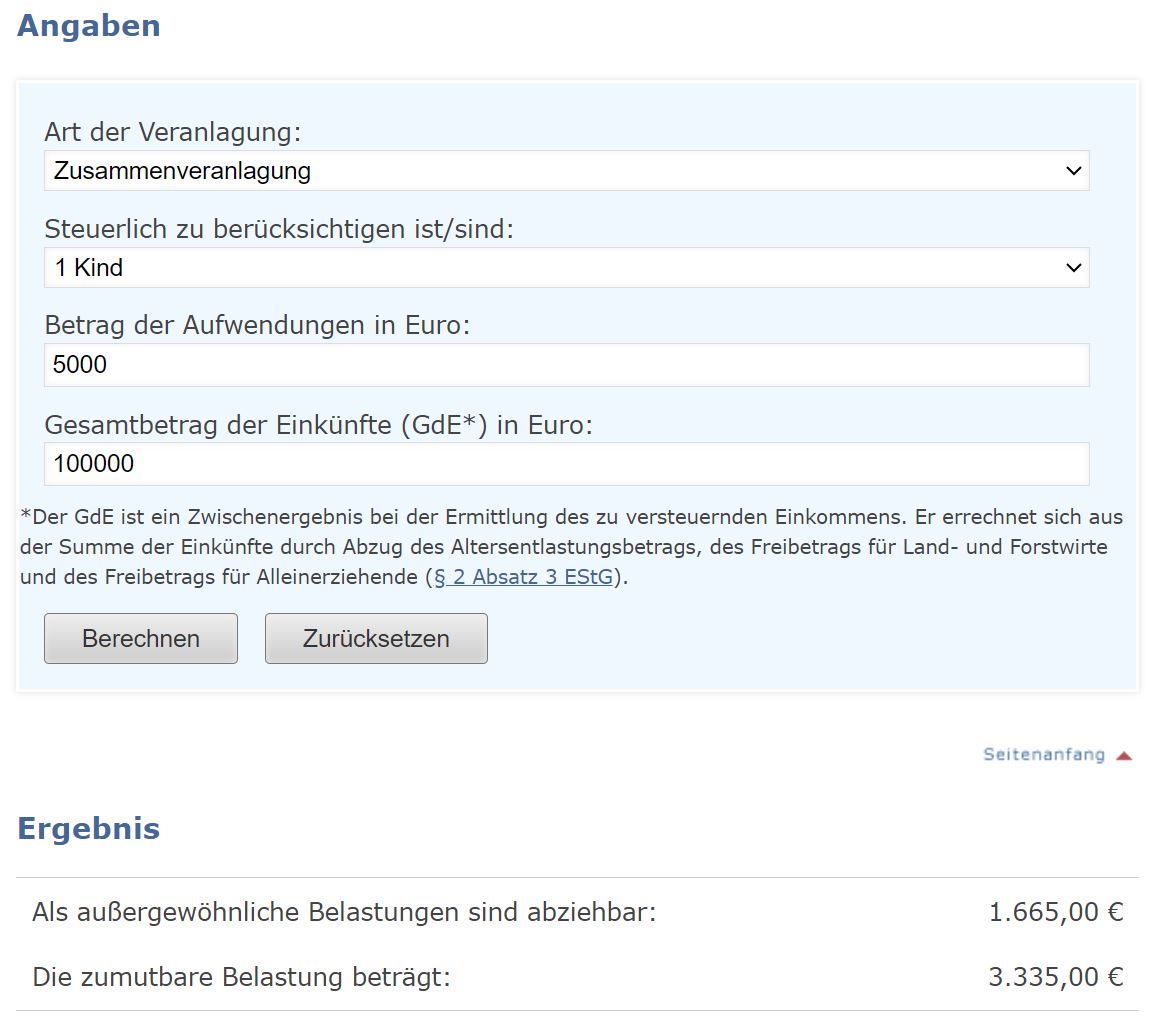Click the chevron on the Kinder selection field

point(1074,267)
